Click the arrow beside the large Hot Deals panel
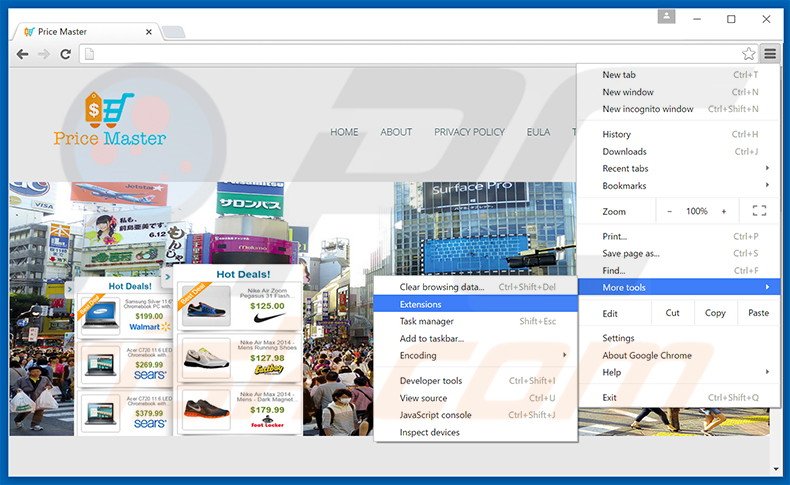 coord(168,276)
